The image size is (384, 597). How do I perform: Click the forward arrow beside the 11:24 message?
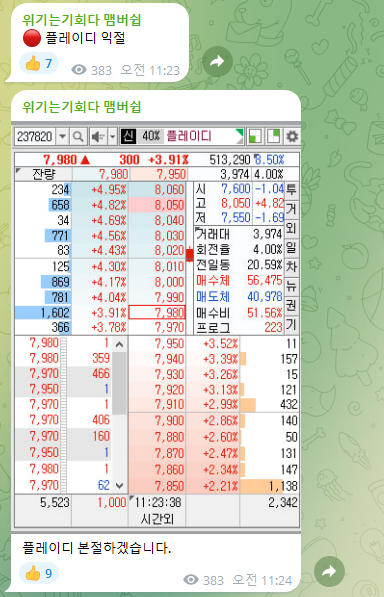[x=329, y=571]
